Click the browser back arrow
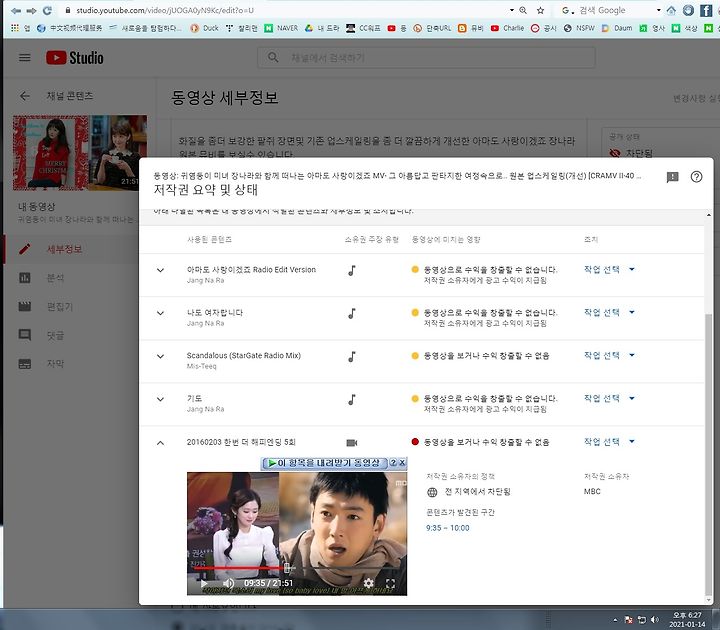Screen dimensions: 720x630 [x=16, y=10]
